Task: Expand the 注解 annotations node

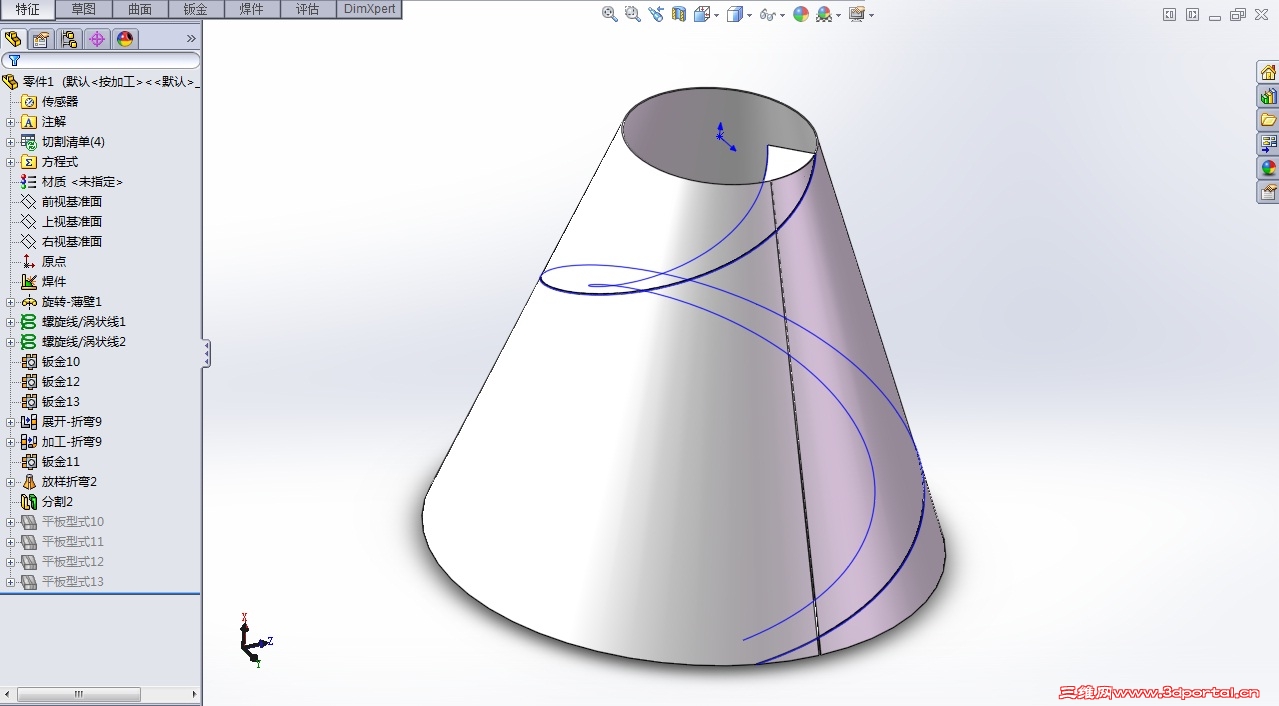Action: (11, 122)
